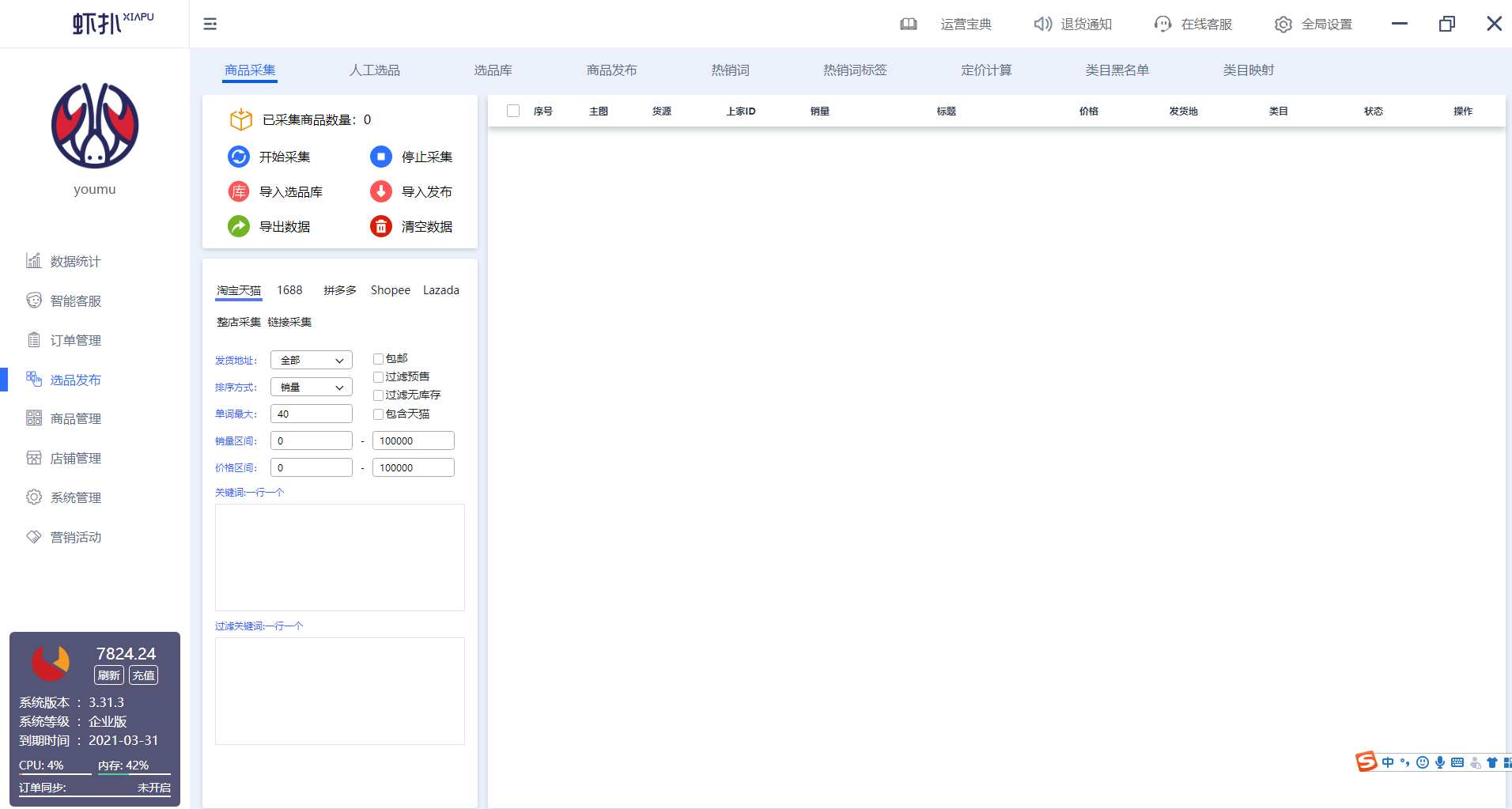Click the 刷新 refresh button
Viewport: 1512px width, 809px height.
coord(108,675)
